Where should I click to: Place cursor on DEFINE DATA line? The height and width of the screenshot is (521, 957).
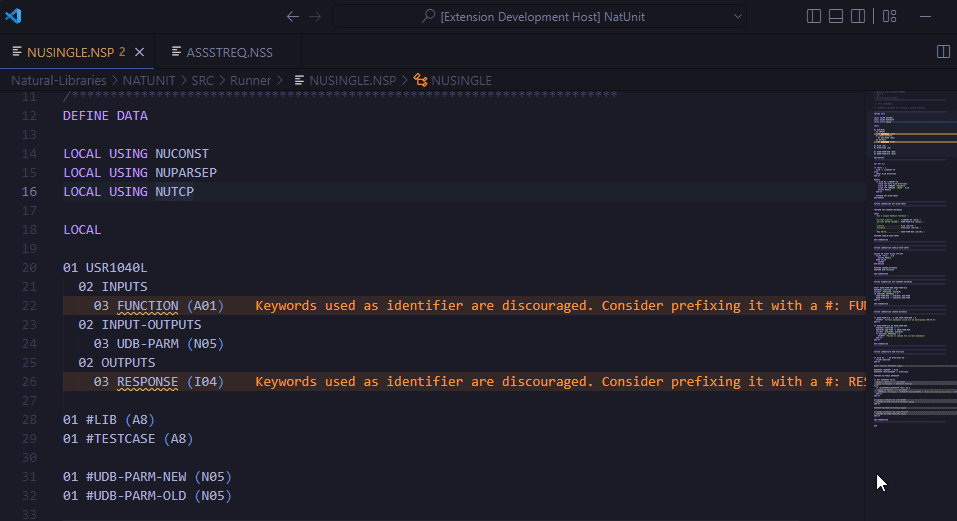pos(105,116)
